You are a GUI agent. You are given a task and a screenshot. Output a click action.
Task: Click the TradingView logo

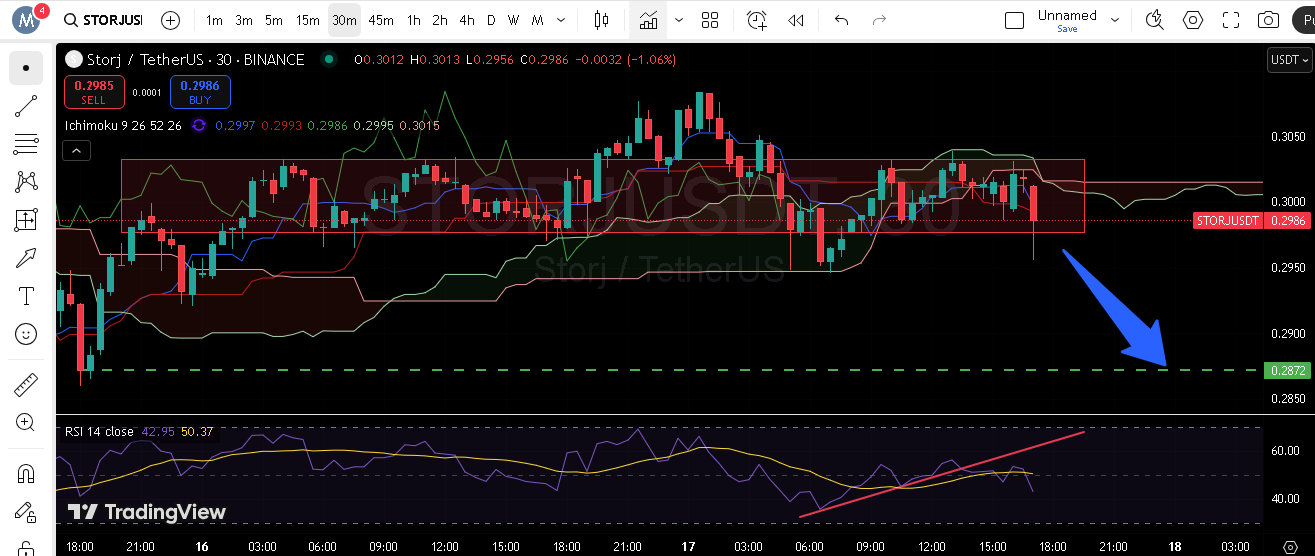(x=147, y=512)
